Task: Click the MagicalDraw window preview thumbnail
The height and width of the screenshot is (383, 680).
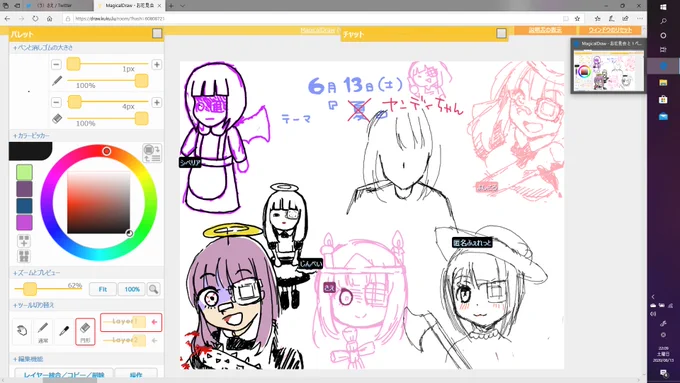Action: tap(608, 70)
